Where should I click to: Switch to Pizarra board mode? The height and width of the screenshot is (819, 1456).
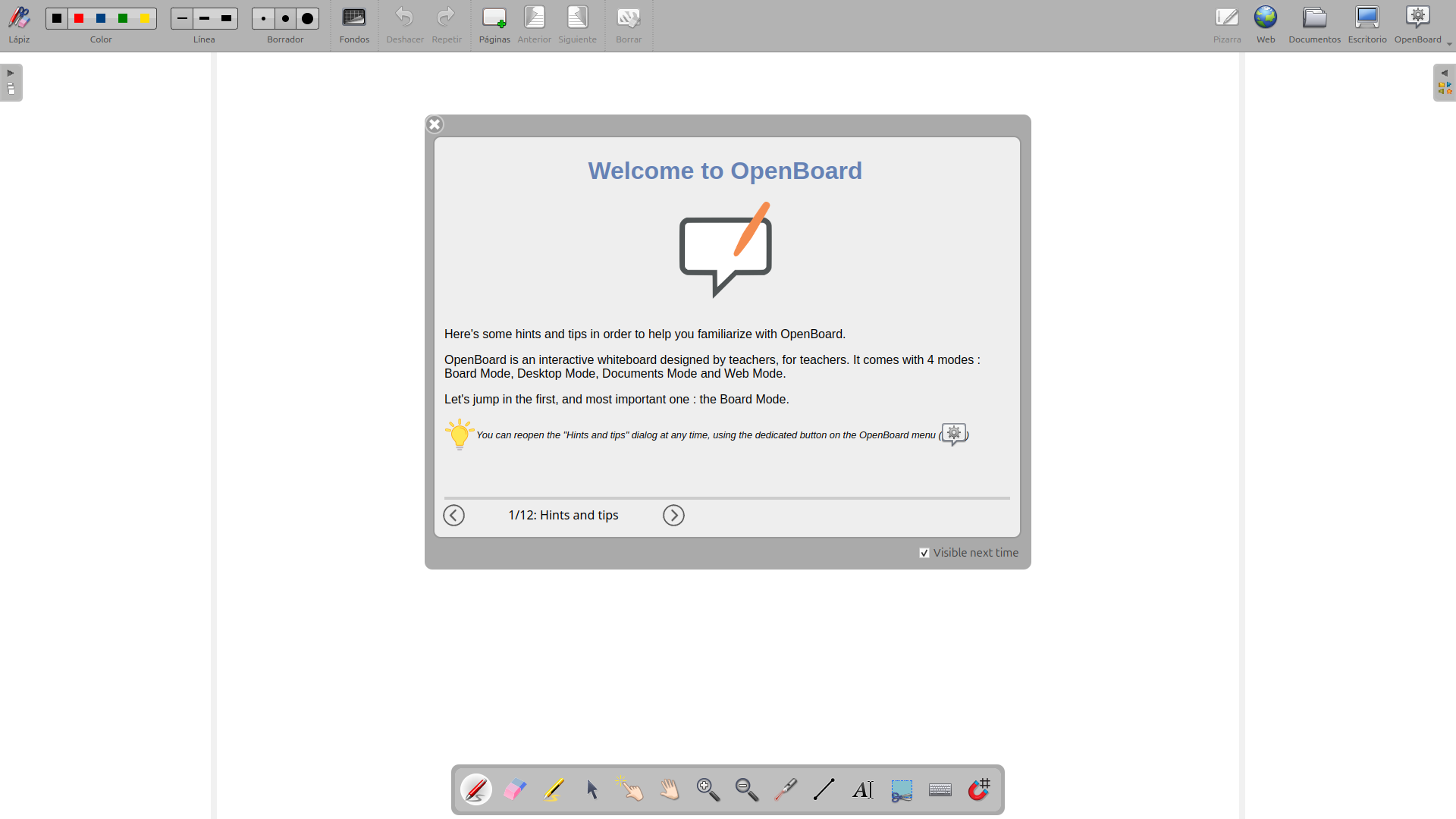(1227, 25)
